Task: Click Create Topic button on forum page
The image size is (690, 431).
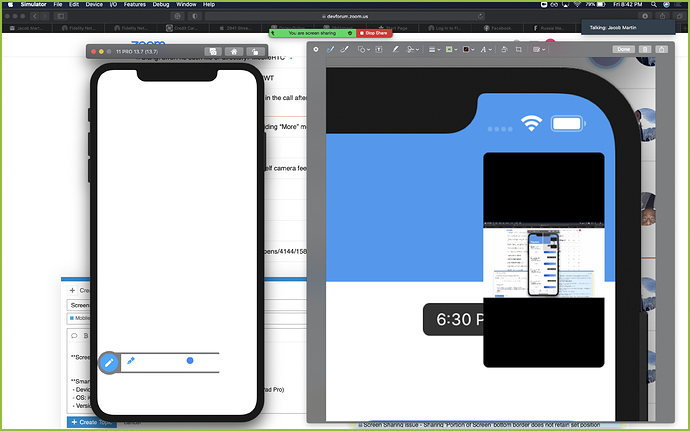Action: click(91, 422)
